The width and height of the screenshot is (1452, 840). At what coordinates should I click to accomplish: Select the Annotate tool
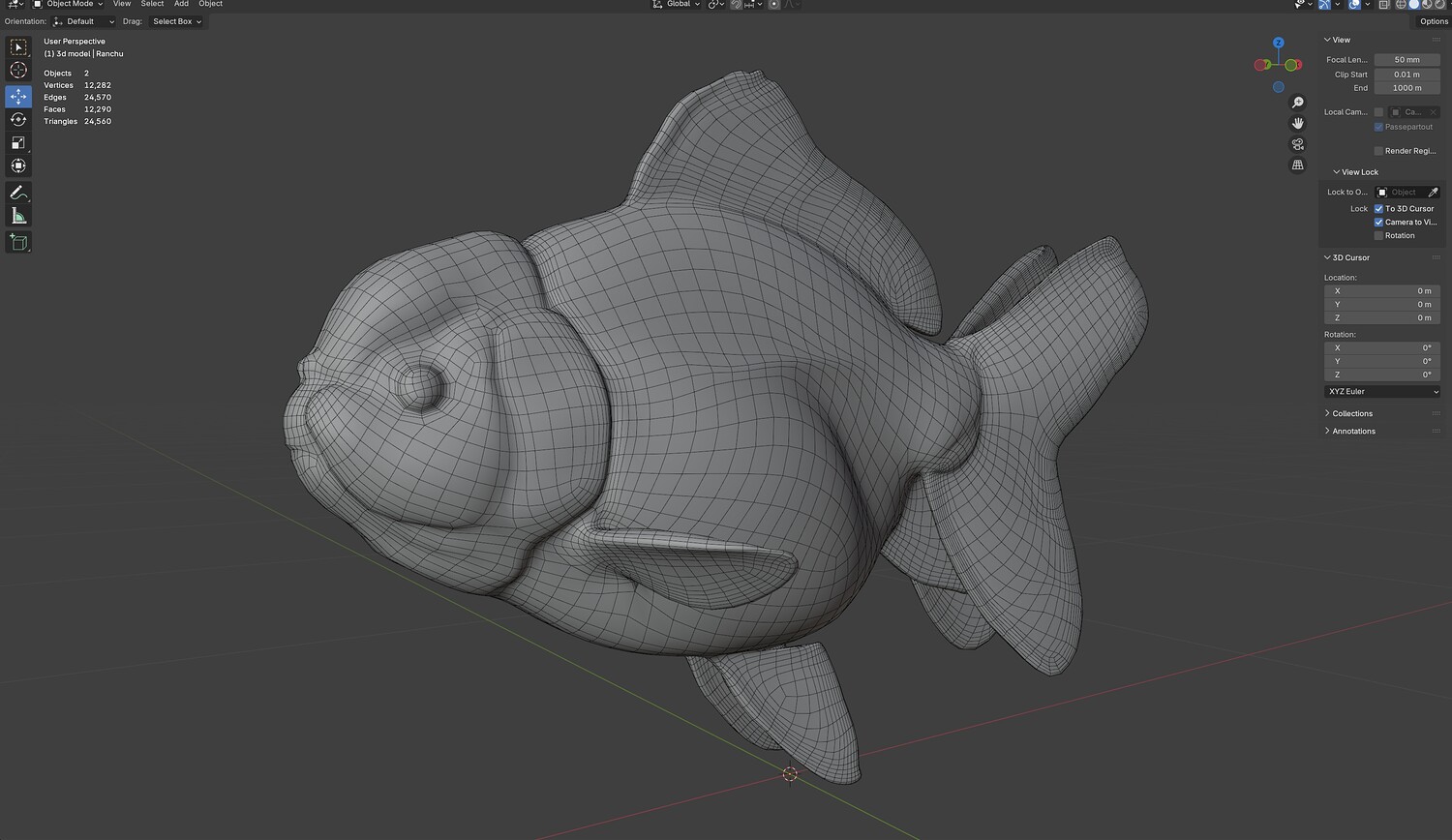[x=18, y=193]
